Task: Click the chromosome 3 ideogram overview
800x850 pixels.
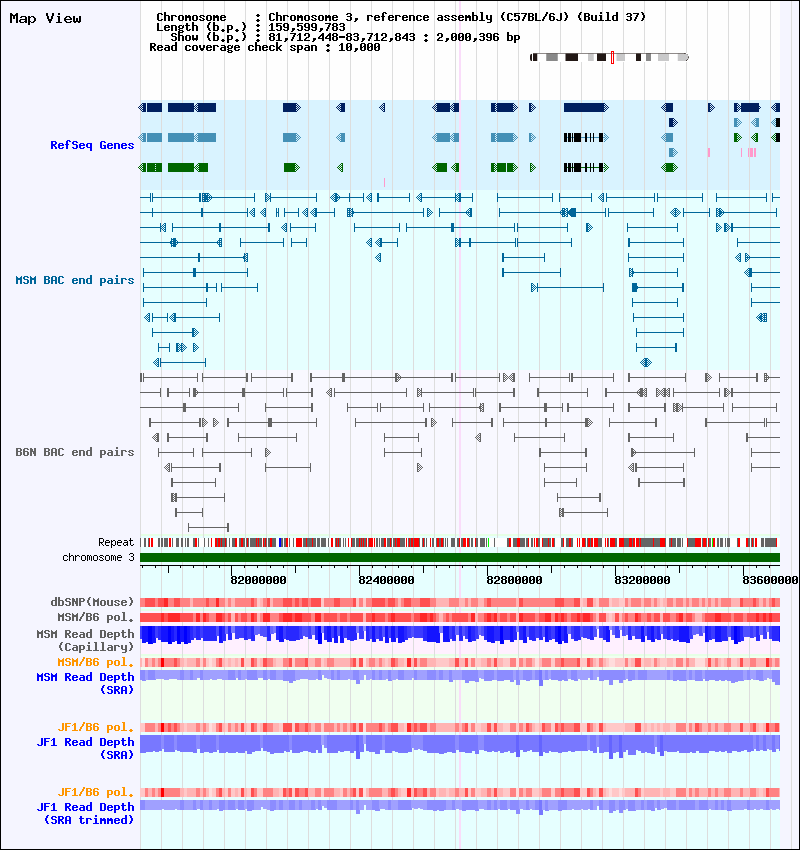Action: (x=609, y=57)
